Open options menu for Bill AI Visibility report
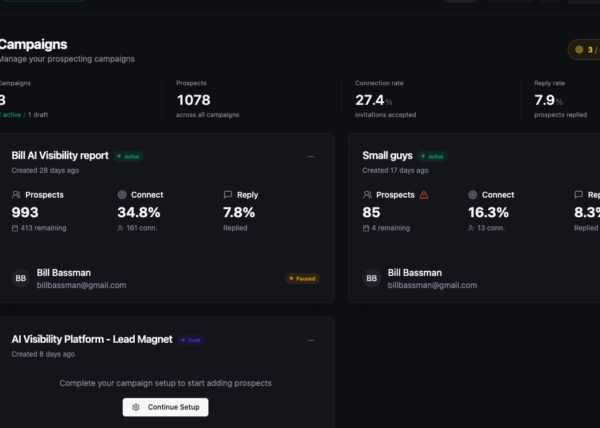600x428 pixels. [x=311, y=156]
